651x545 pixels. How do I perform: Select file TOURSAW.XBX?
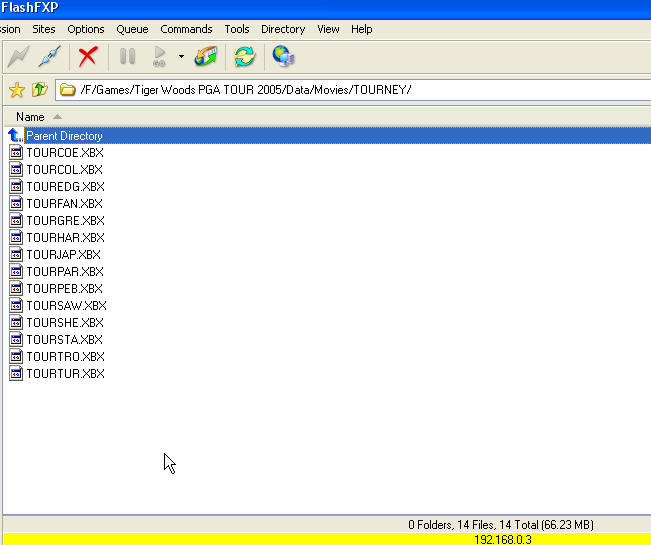click(66, 306)
